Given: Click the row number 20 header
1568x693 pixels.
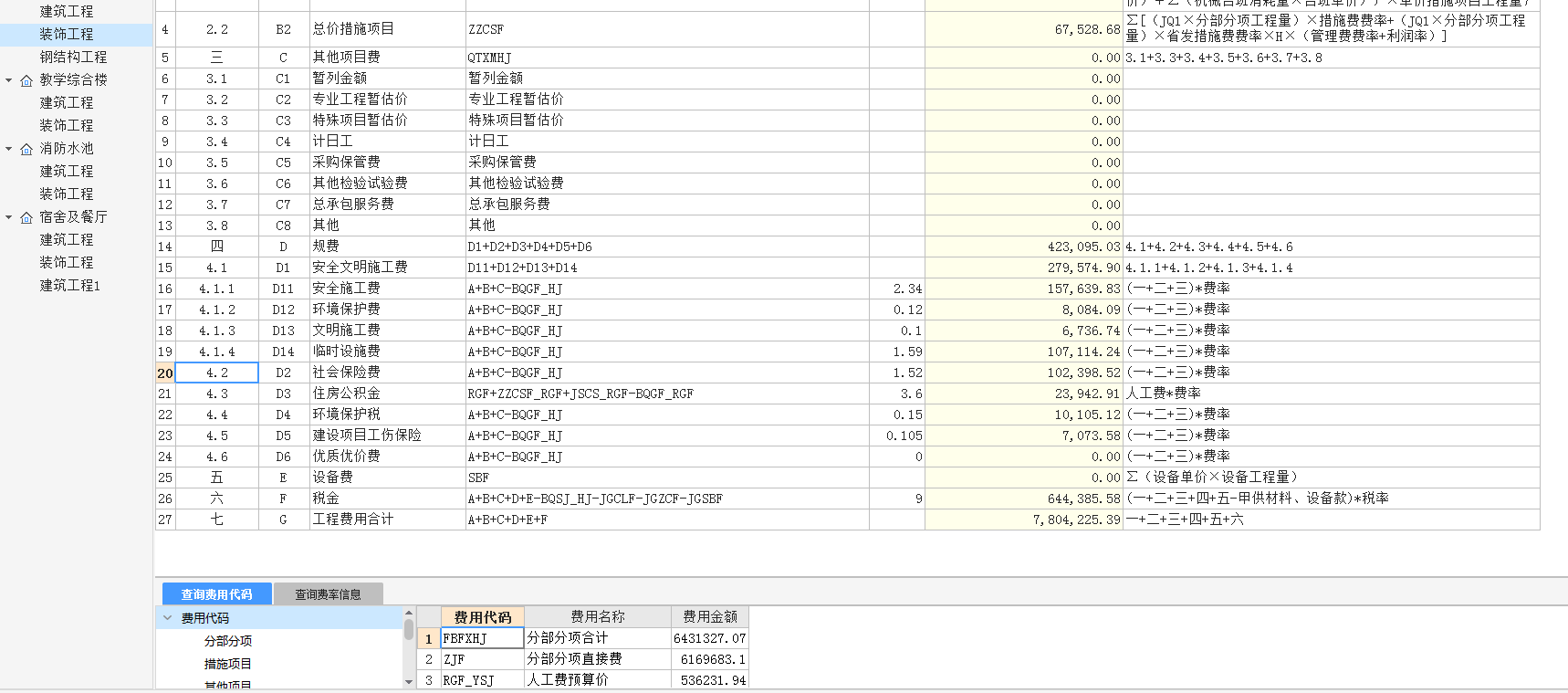Looking at the screenshot, I should click(x=165, y=373).
